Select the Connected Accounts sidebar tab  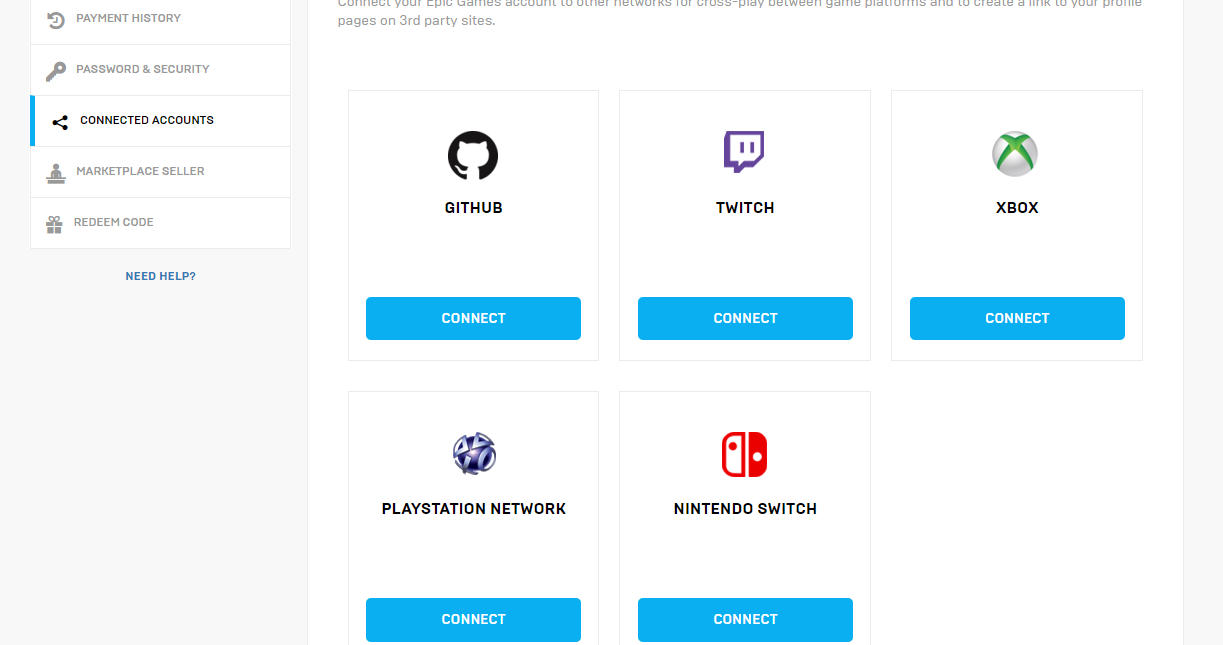147,120
